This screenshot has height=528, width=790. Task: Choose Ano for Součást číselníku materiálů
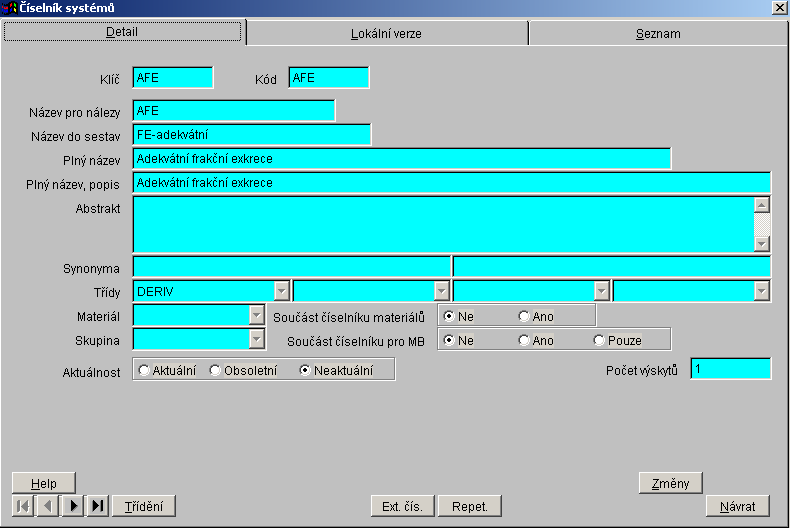tap(524, 316)
